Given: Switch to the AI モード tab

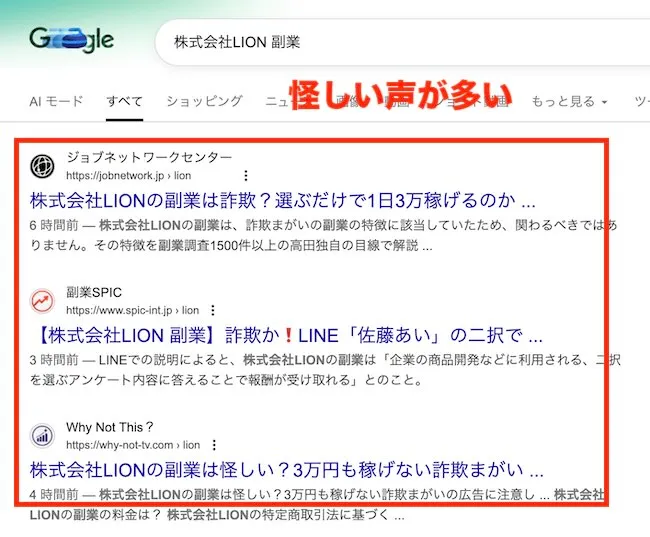Looking at the screenshot, I should (56, 101).
